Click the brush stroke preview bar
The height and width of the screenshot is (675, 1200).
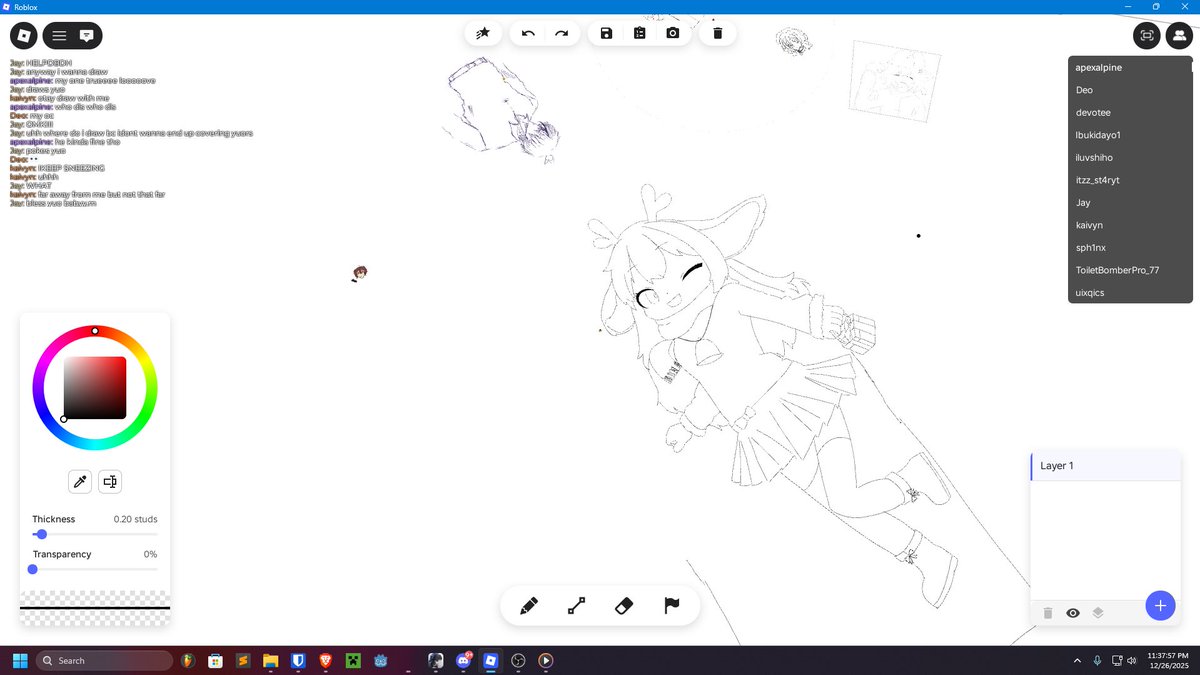pyautogui.click(x=95, y=608)
